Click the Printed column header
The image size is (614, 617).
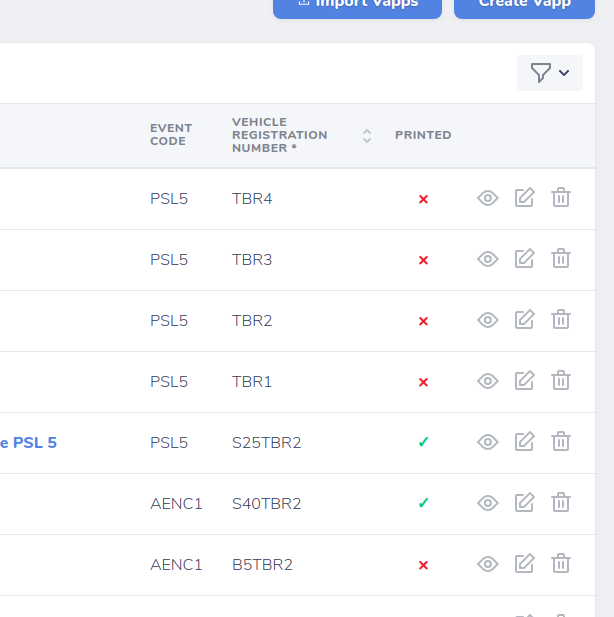[423, 135]
